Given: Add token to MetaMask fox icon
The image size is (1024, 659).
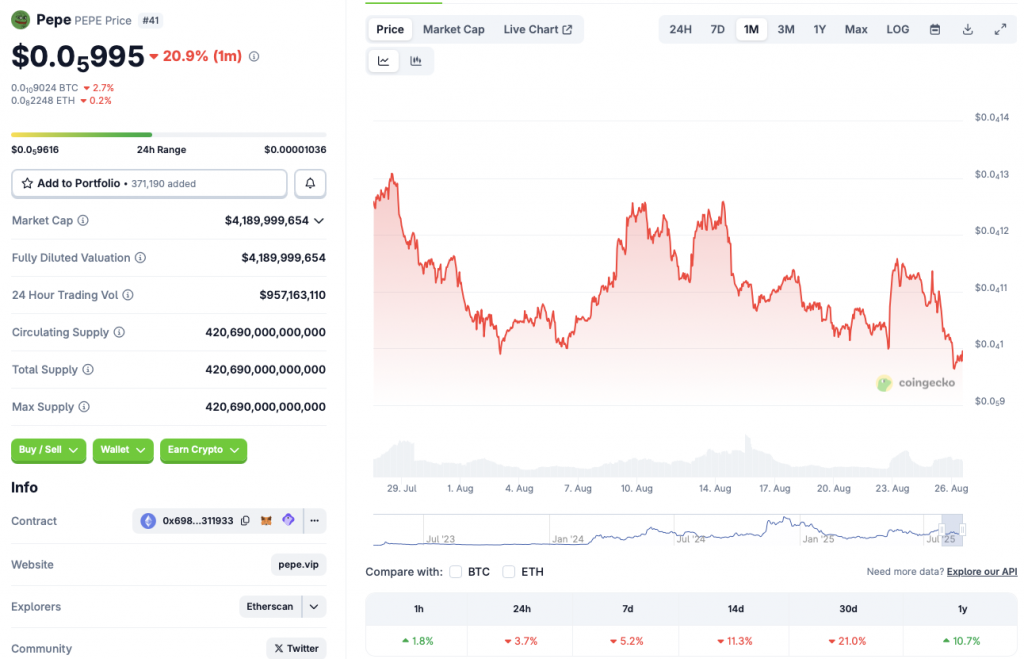Looking at the screenshot, I should pyautogui.click(x=266, y=521).
